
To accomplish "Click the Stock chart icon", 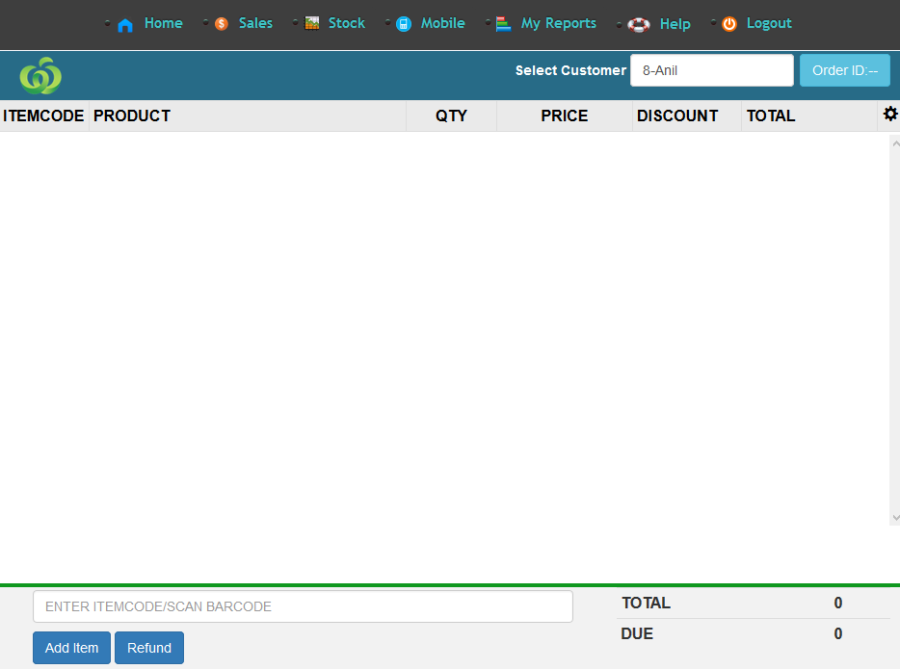I will pos(312,23).
